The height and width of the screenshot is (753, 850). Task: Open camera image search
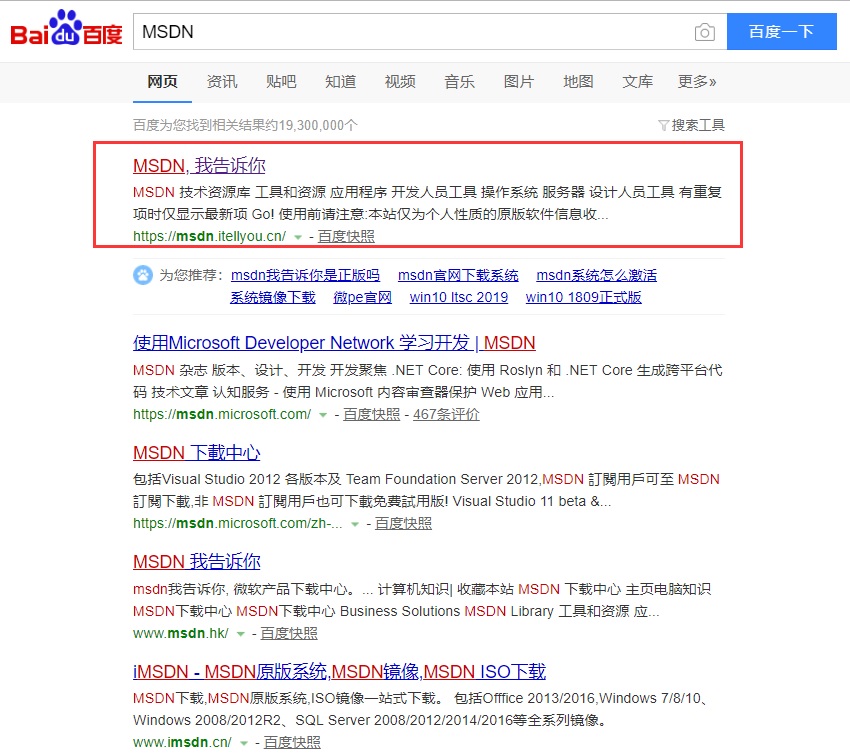[704, 32]
